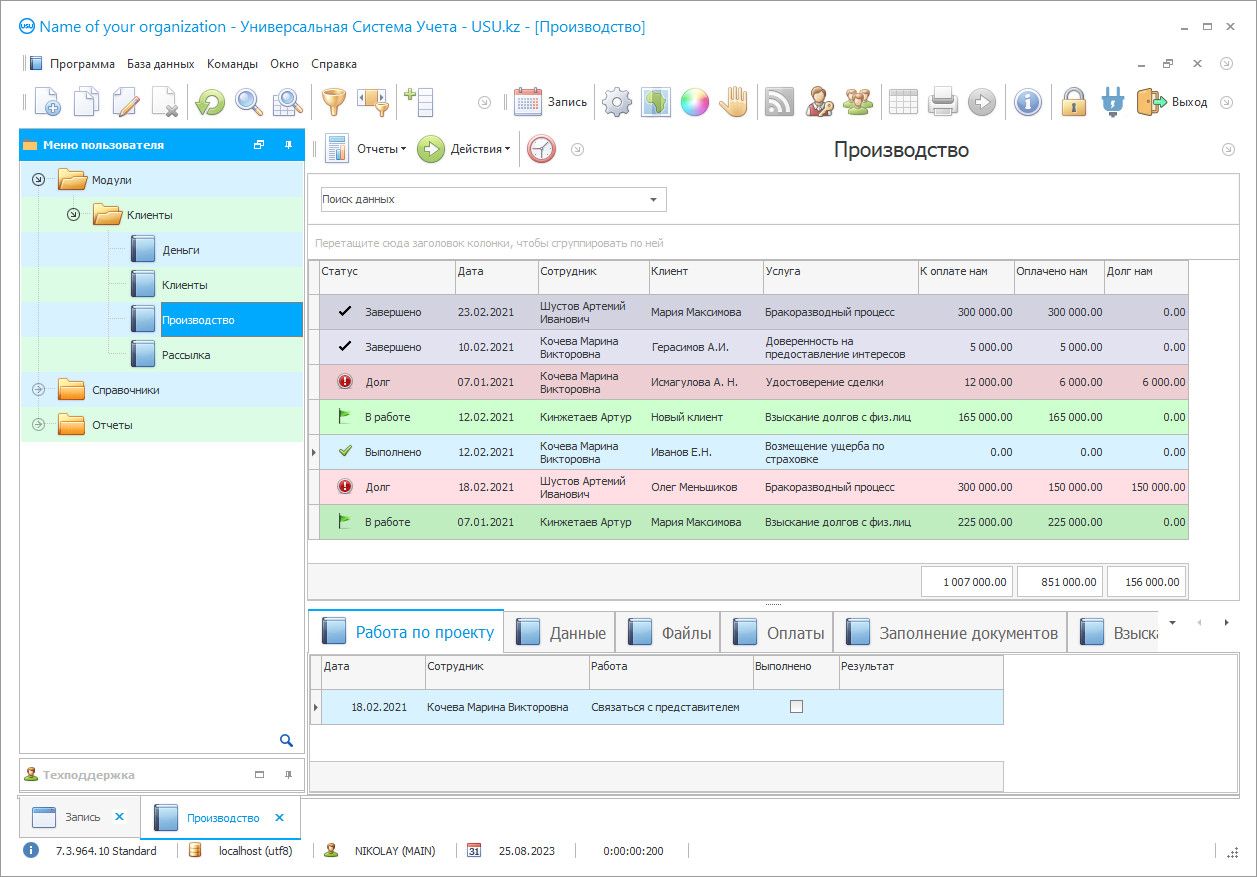This screenshot has height=877, width=1257.
Task: Click the gray table grid icon
Action: 904,102
